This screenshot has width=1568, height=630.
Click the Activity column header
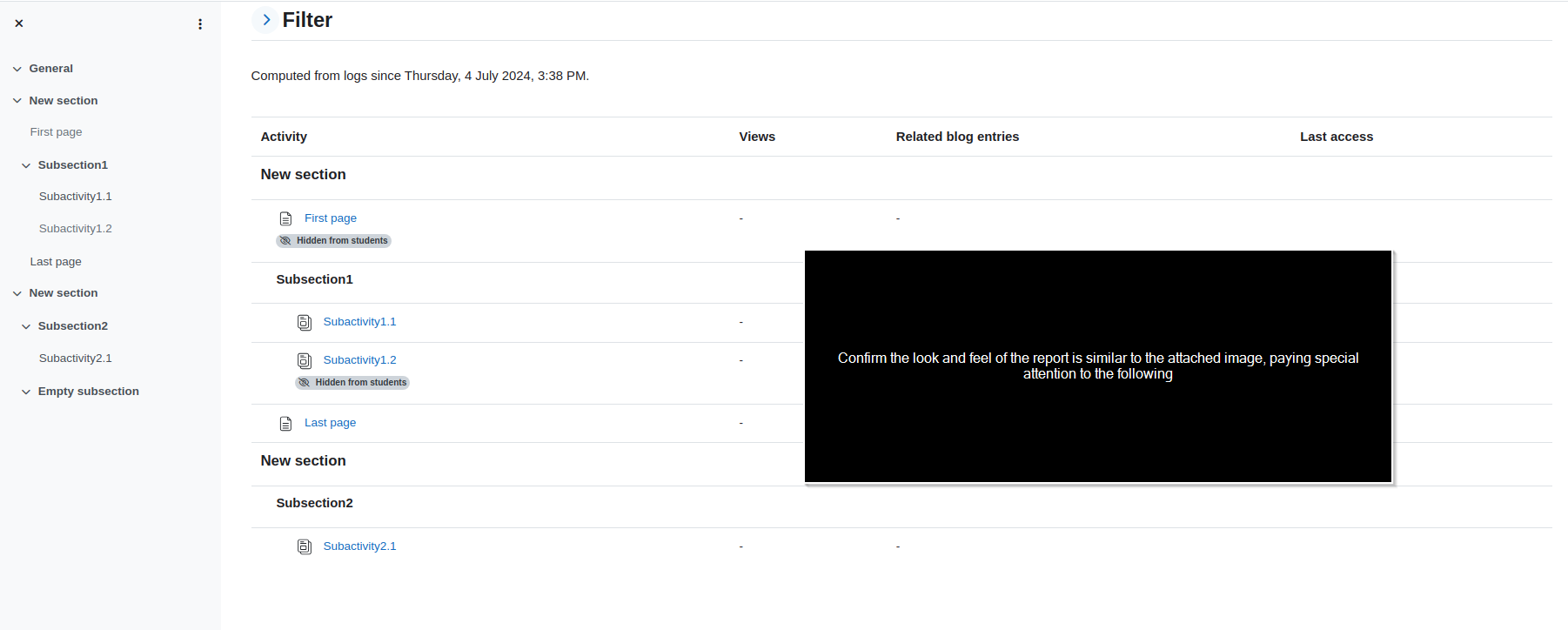coord(284,137)
